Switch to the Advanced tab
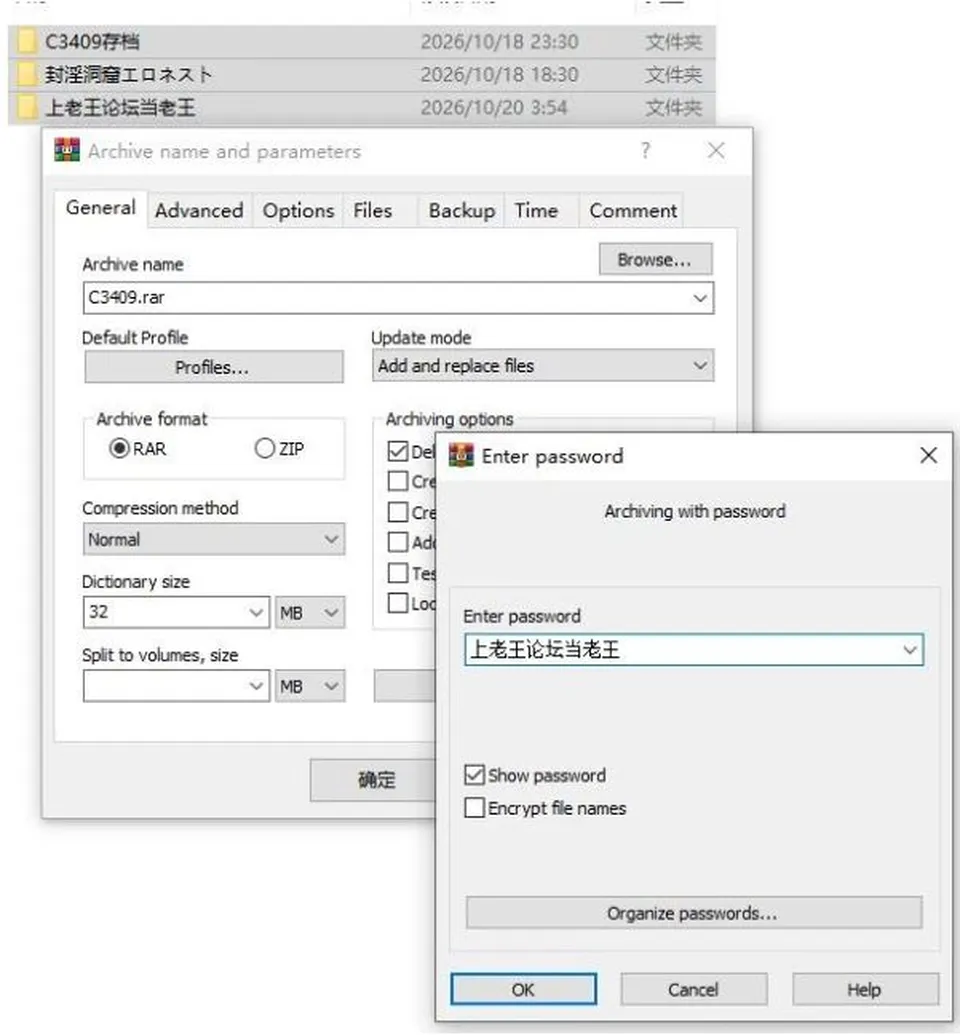960x1035 pixels. click(199, 211)
